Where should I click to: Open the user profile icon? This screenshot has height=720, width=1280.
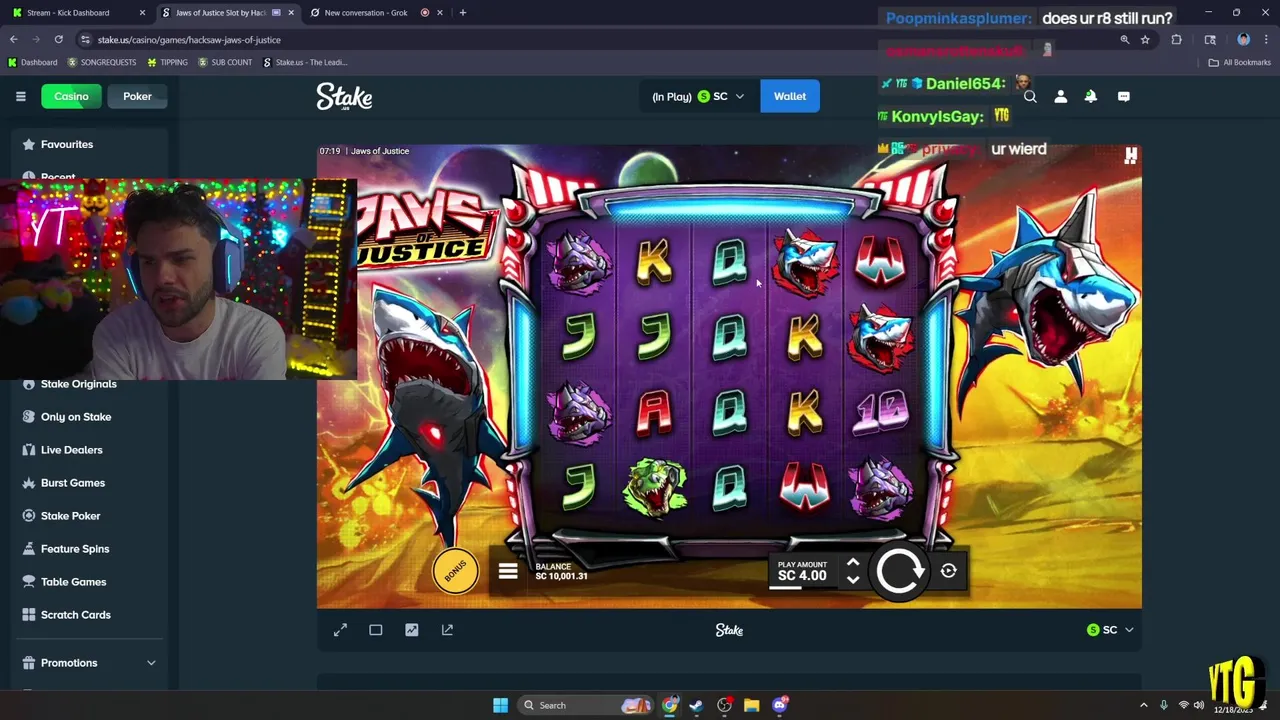(x=1060, y=97)
